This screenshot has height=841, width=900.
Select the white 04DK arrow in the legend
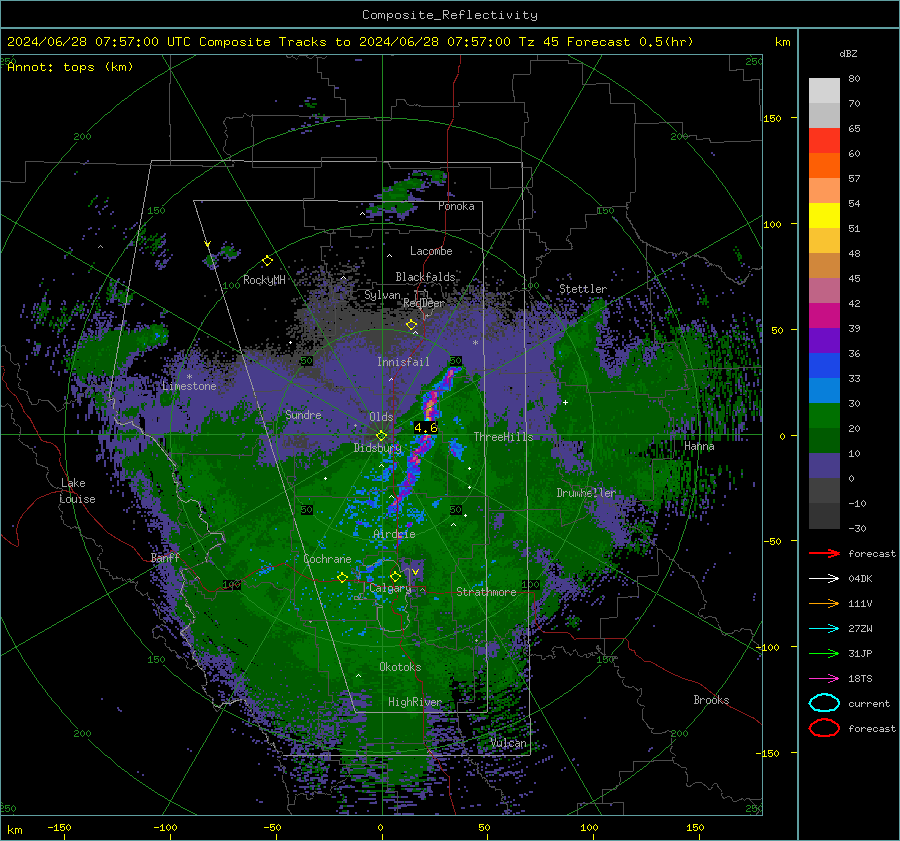pos(824,579)
